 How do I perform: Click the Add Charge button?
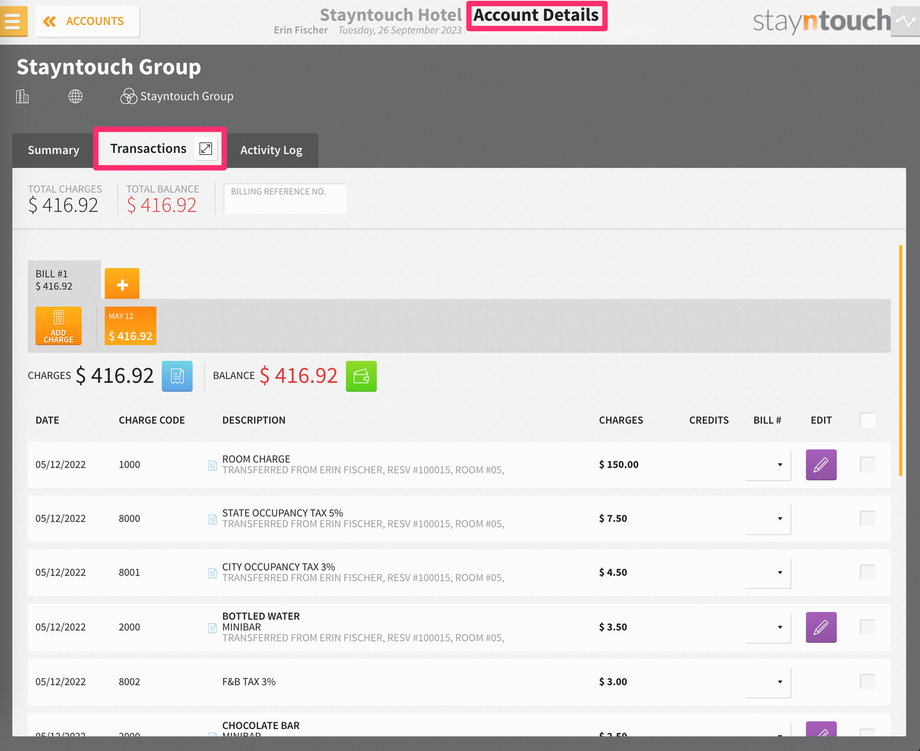click(x=59, y=326)
